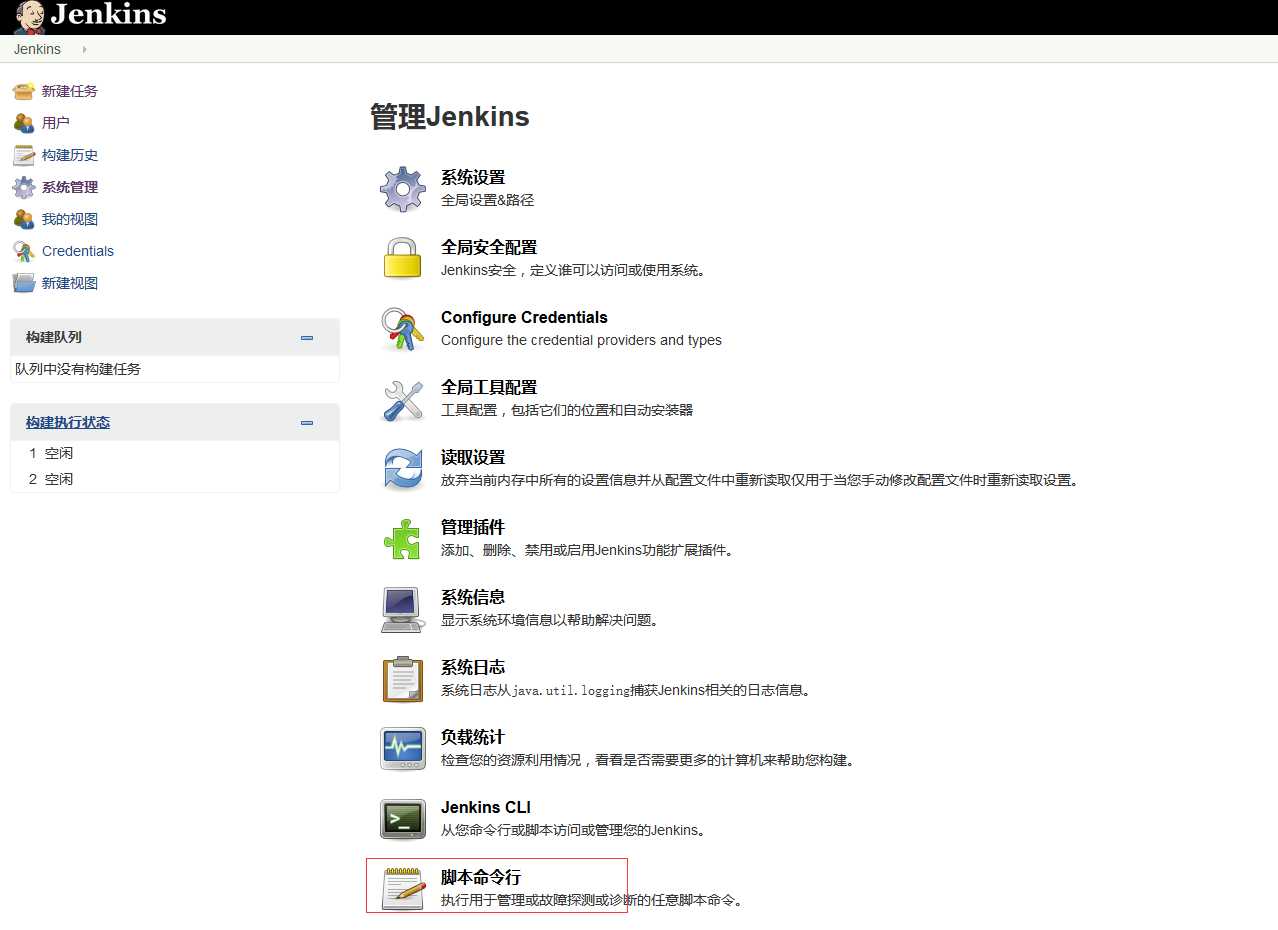Collapse the 构建队列 panel
This screenshot has height=930, width=1278.
(x=307, y=338)
